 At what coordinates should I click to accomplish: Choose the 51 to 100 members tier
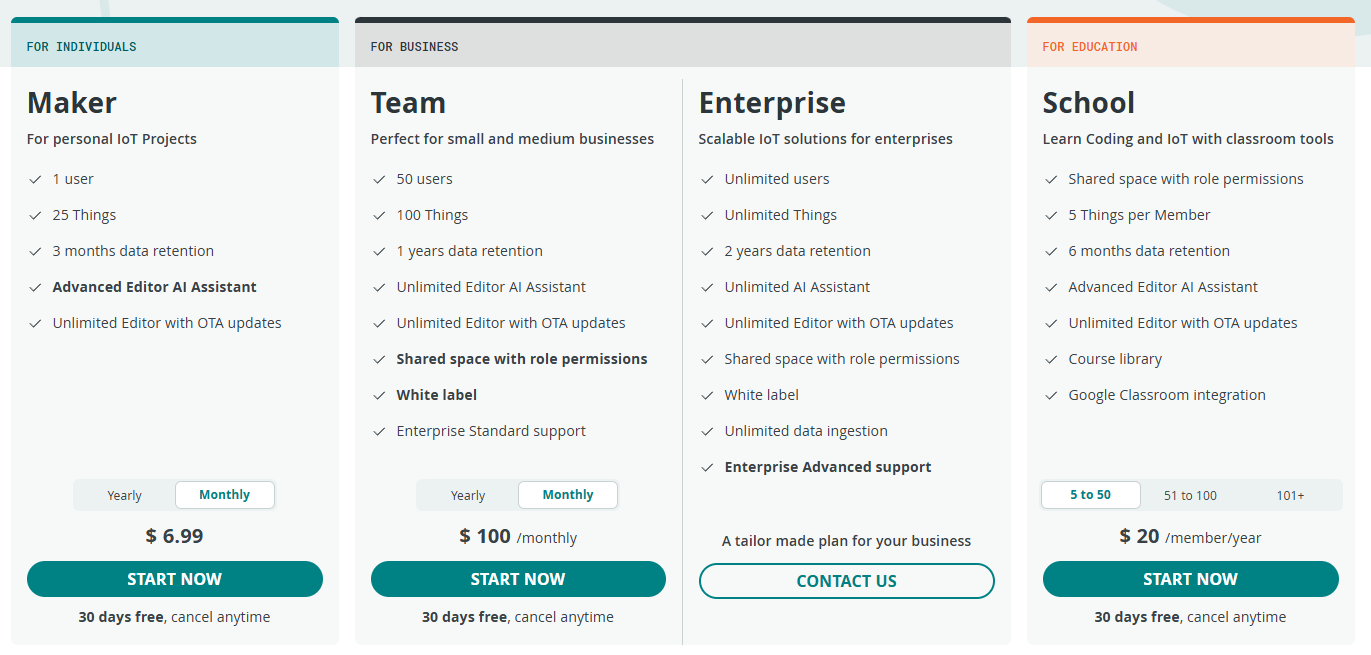click(x=1190, y=495)
